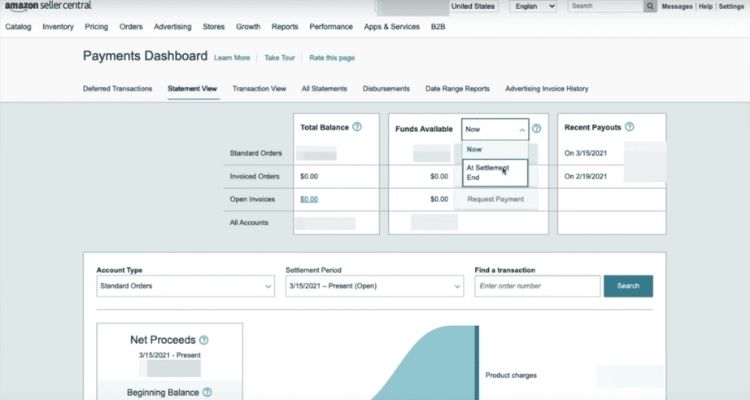
Task: Switch to Deferred Transactions tab
Action: coord(117,89)
